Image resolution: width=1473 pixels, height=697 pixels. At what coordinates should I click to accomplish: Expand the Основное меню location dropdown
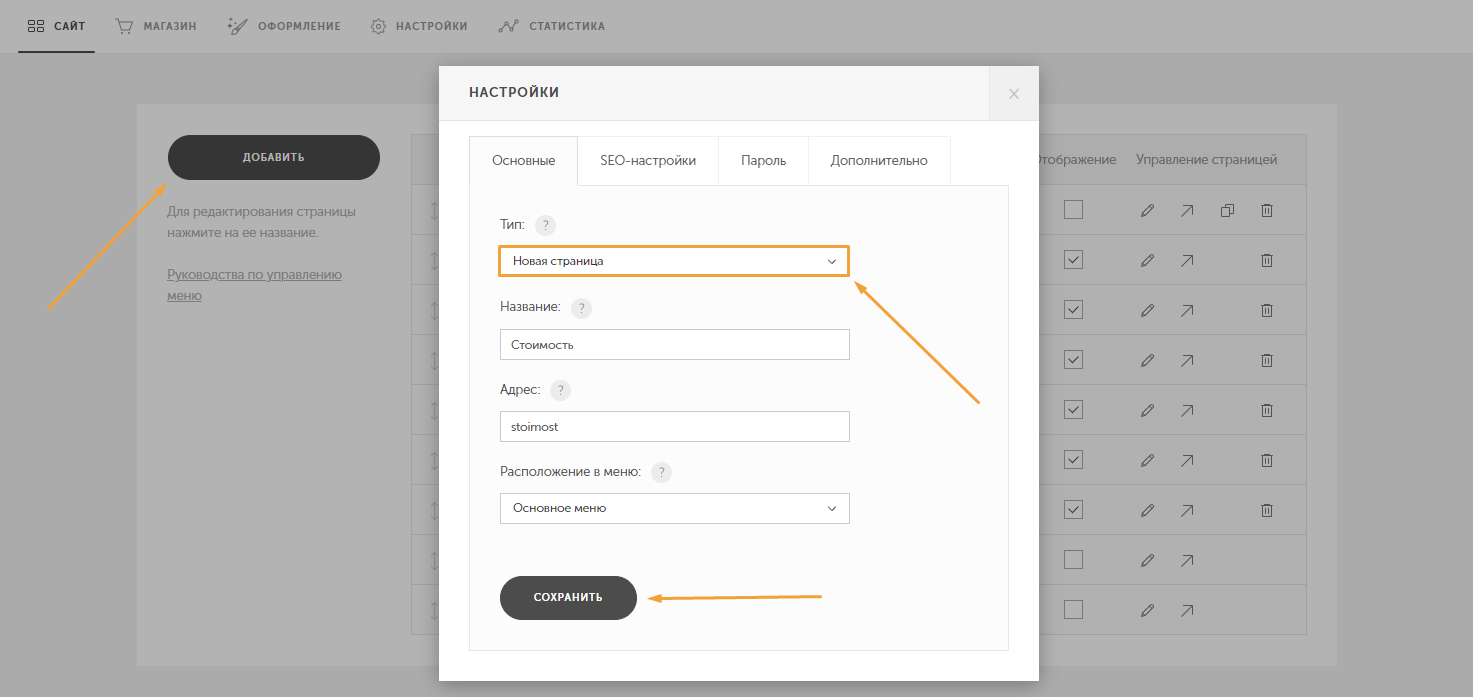pos(674,508)
